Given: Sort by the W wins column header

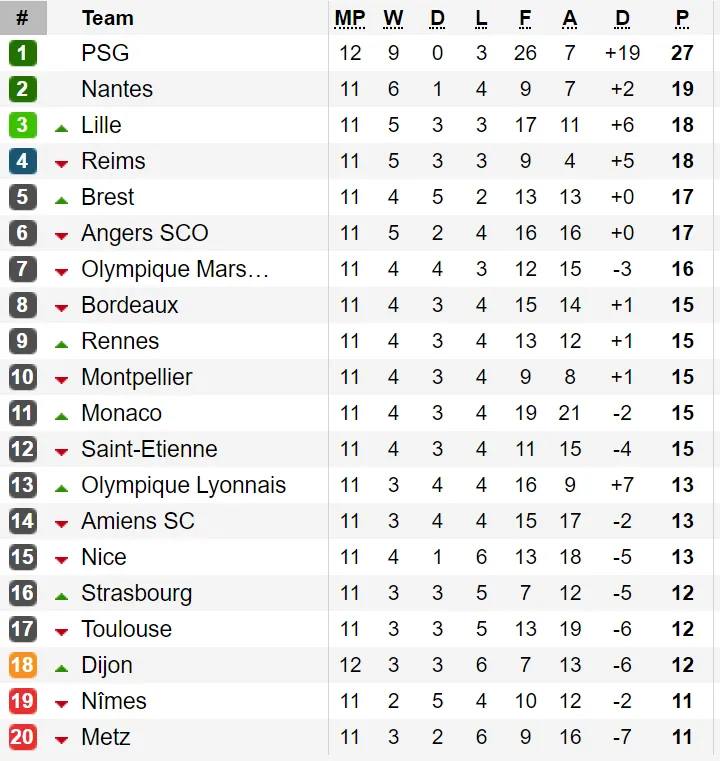Looking at the screenshot, I should pos(393,18).
